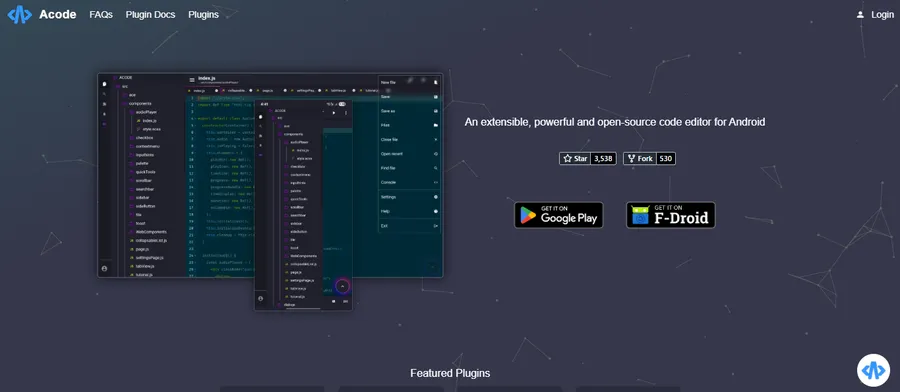Get Acode on Google Play
This screenshot has height=392, width=900.
click(558, 215)
